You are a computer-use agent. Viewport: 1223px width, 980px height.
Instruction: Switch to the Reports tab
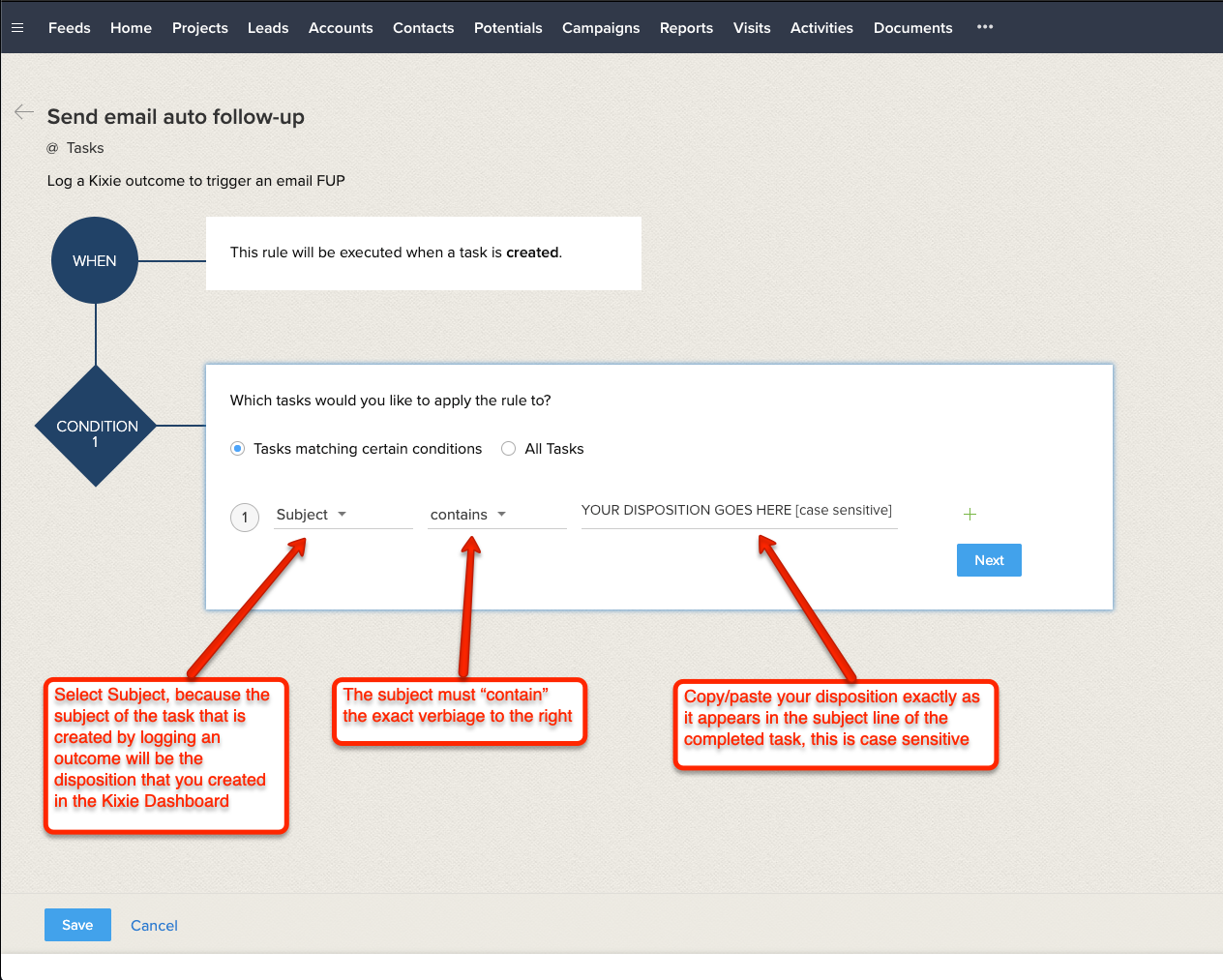point(686,28)
